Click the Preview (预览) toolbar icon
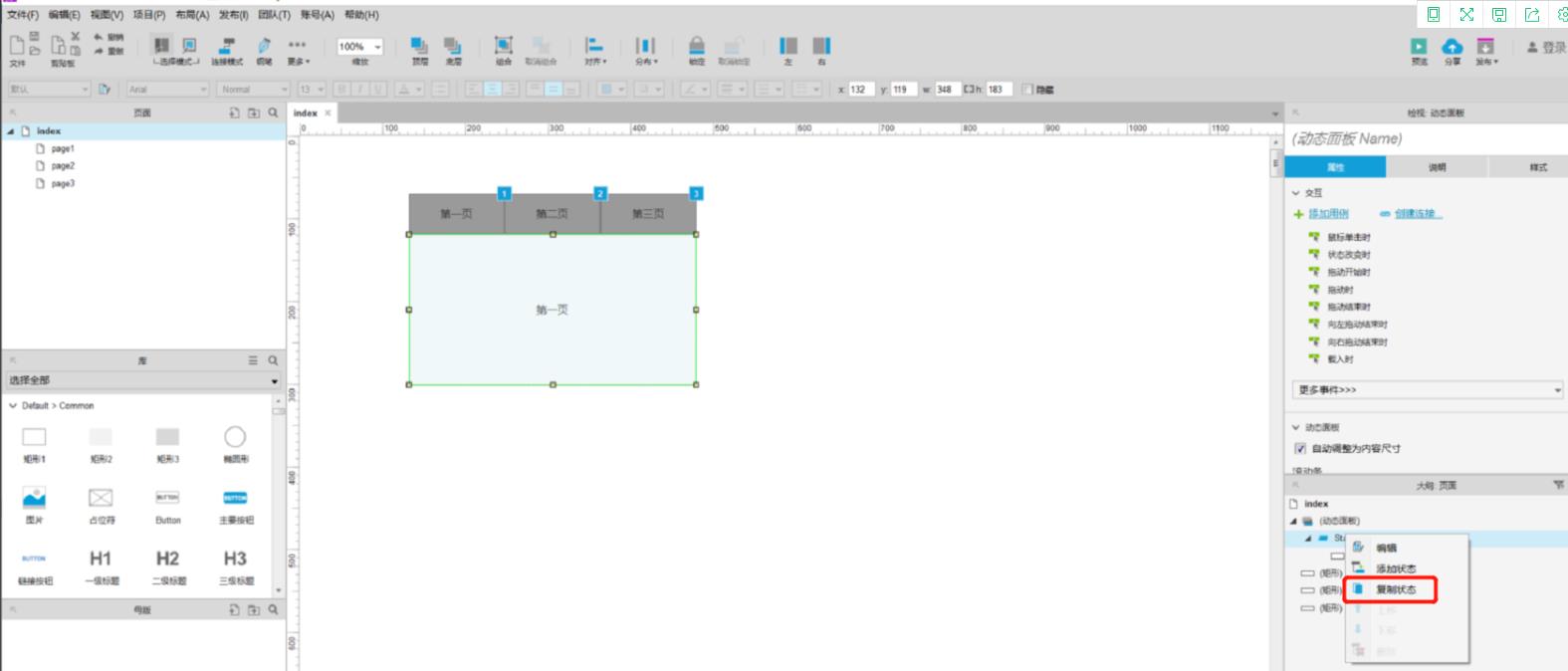 pyautogui.click(x=1419, y=47)
